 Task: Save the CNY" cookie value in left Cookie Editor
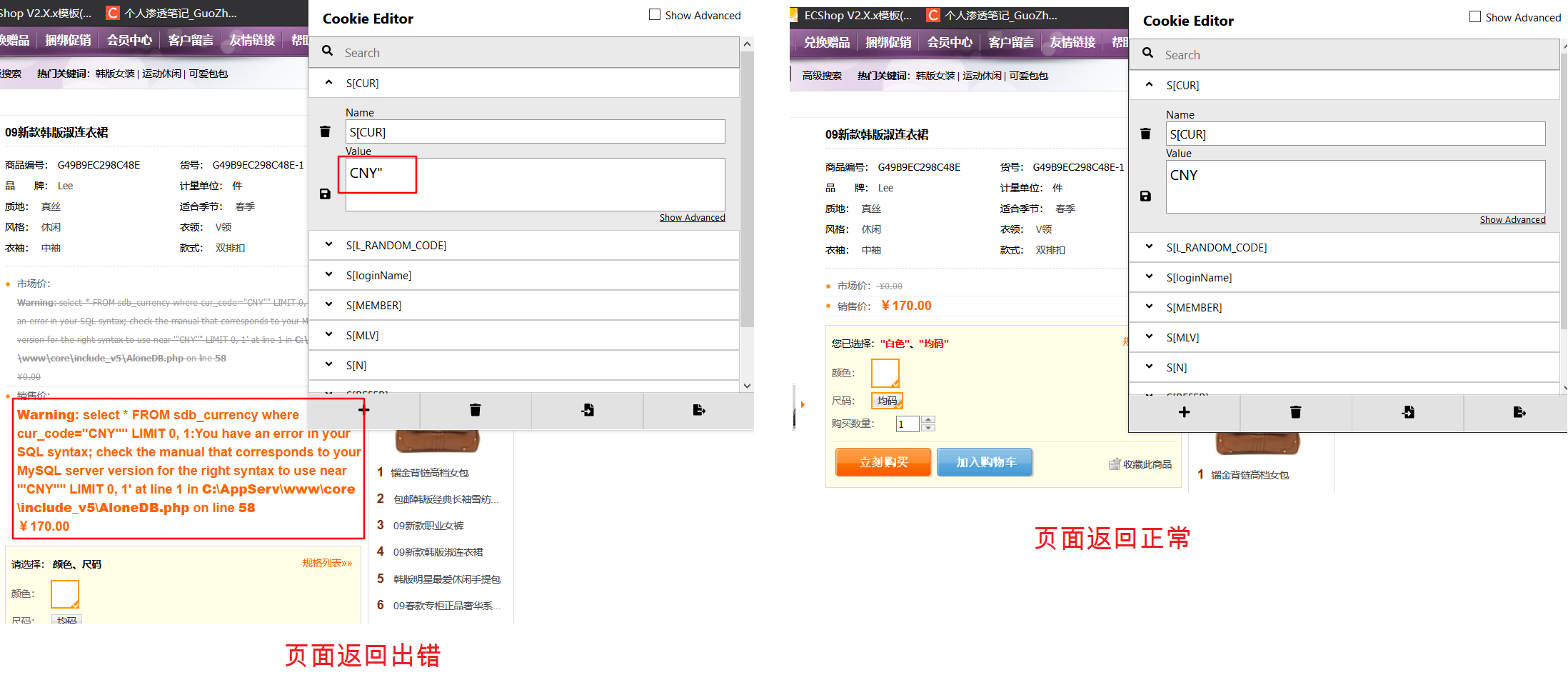325,194
